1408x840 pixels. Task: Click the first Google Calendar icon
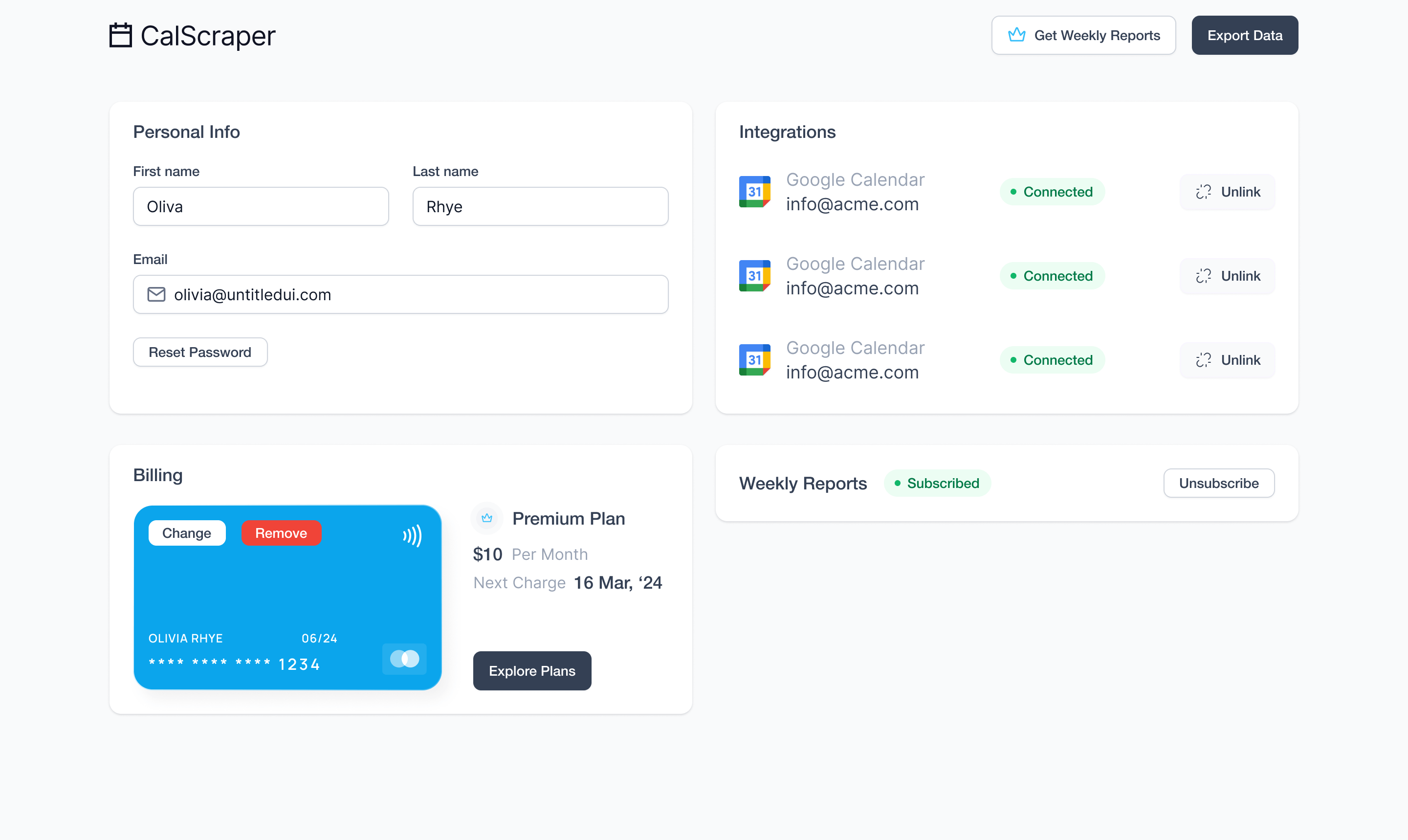pyautogui.click(x=754, y=192)
